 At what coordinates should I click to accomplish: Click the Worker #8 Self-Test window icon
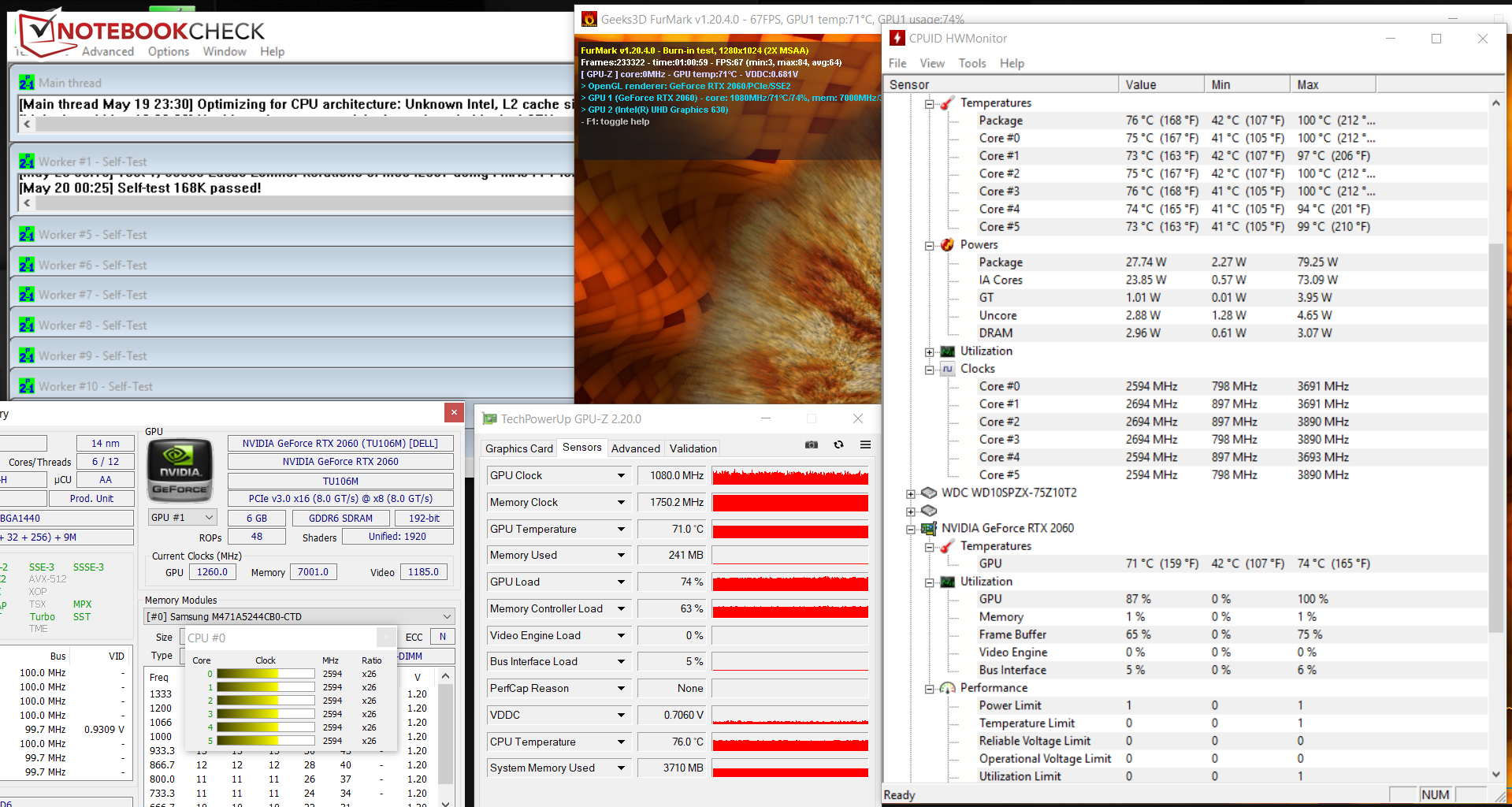pyautogui.click(x=27, y=325)
